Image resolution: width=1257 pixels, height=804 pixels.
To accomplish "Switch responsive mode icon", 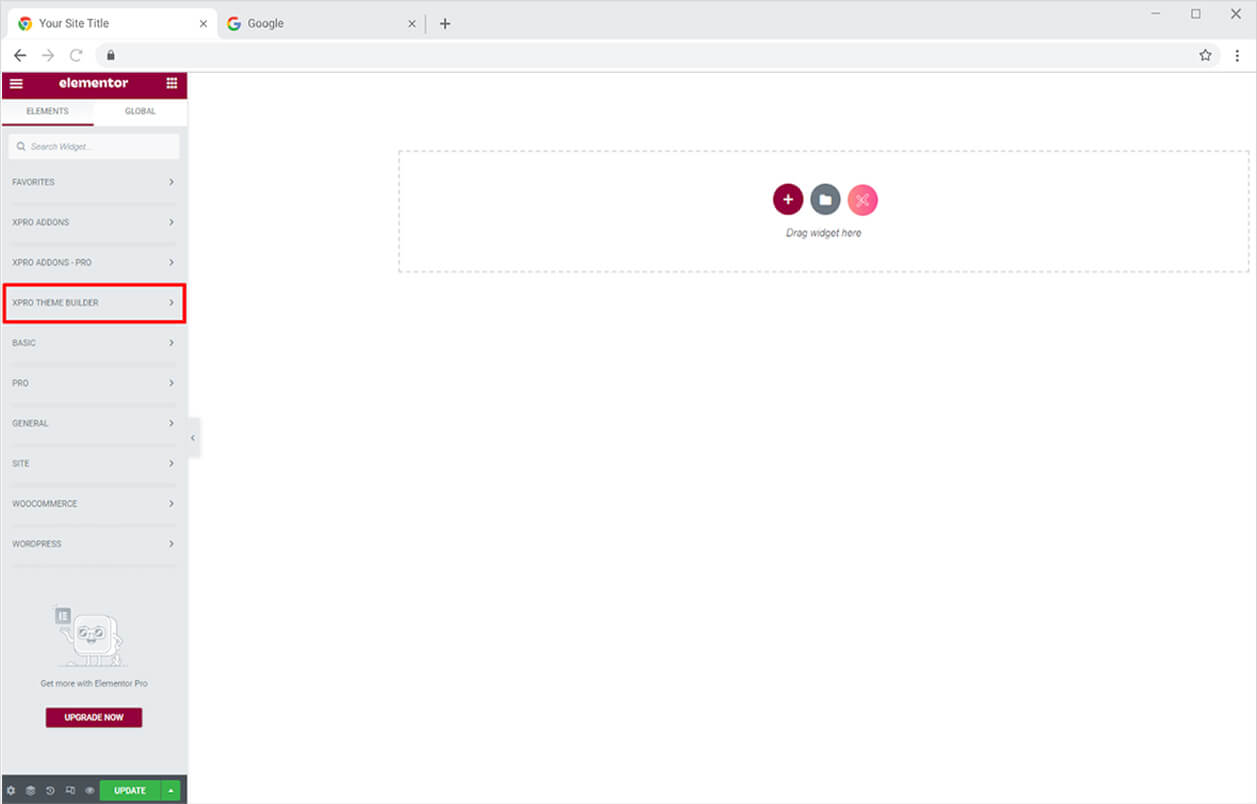I will (70, 790).
